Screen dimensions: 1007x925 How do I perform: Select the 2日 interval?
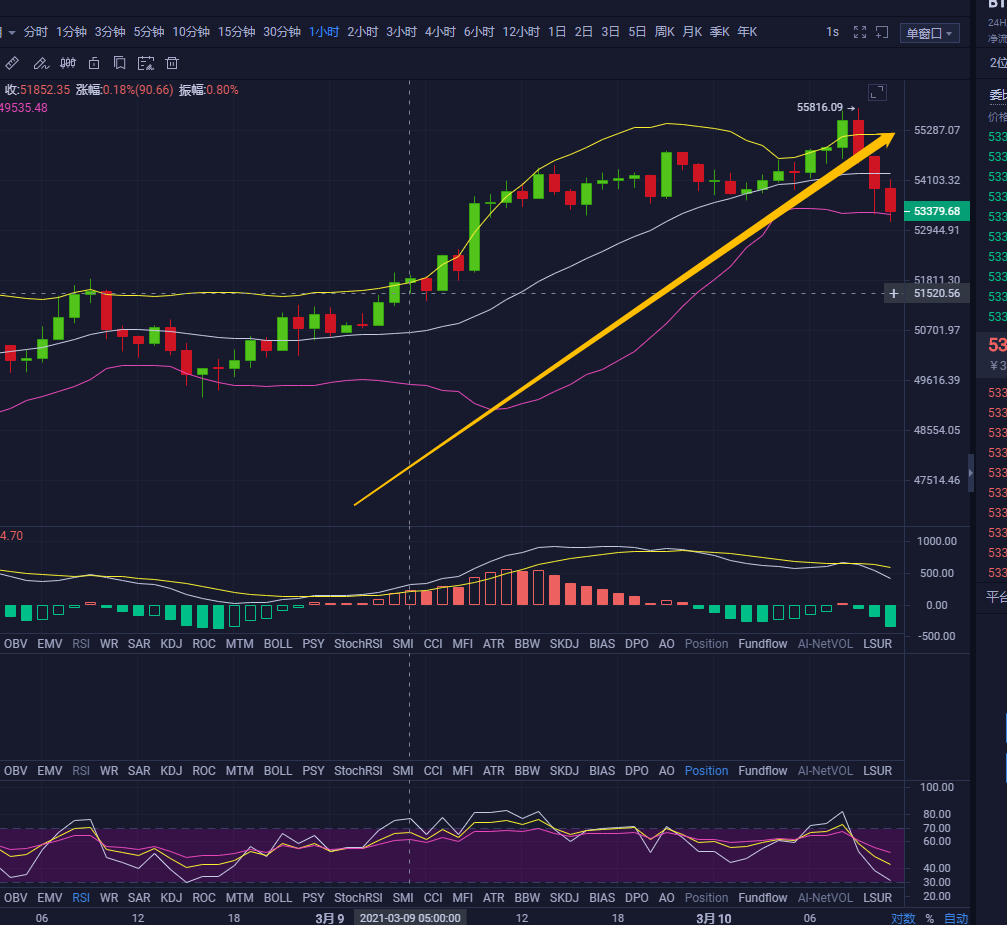tap(583, 32)
